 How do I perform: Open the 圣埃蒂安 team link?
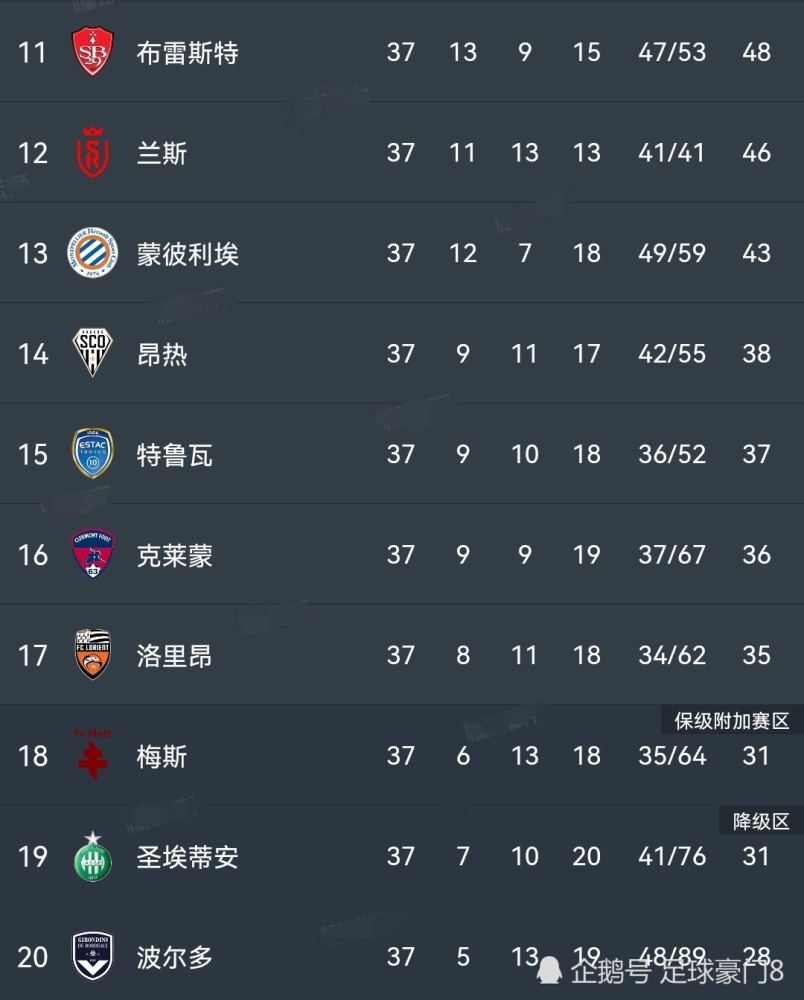pos(187,857)
